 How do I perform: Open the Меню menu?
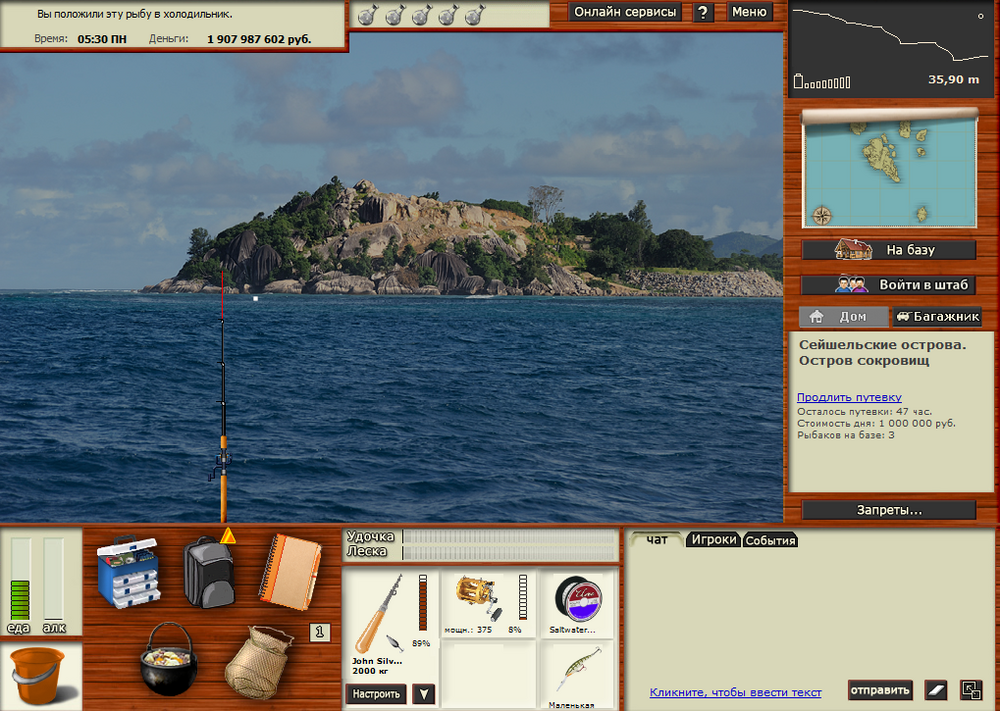point(749,12)
